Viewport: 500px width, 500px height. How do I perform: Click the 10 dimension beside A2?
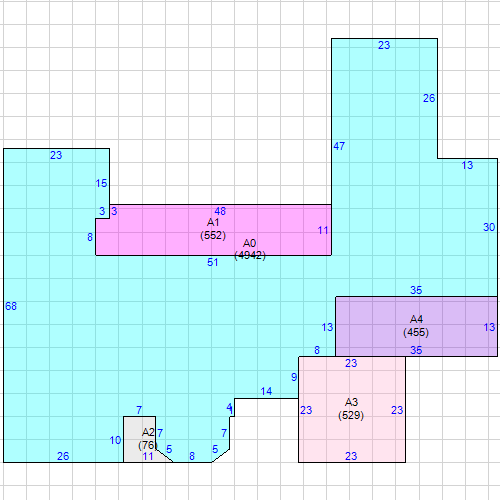(x=115, y=440)
